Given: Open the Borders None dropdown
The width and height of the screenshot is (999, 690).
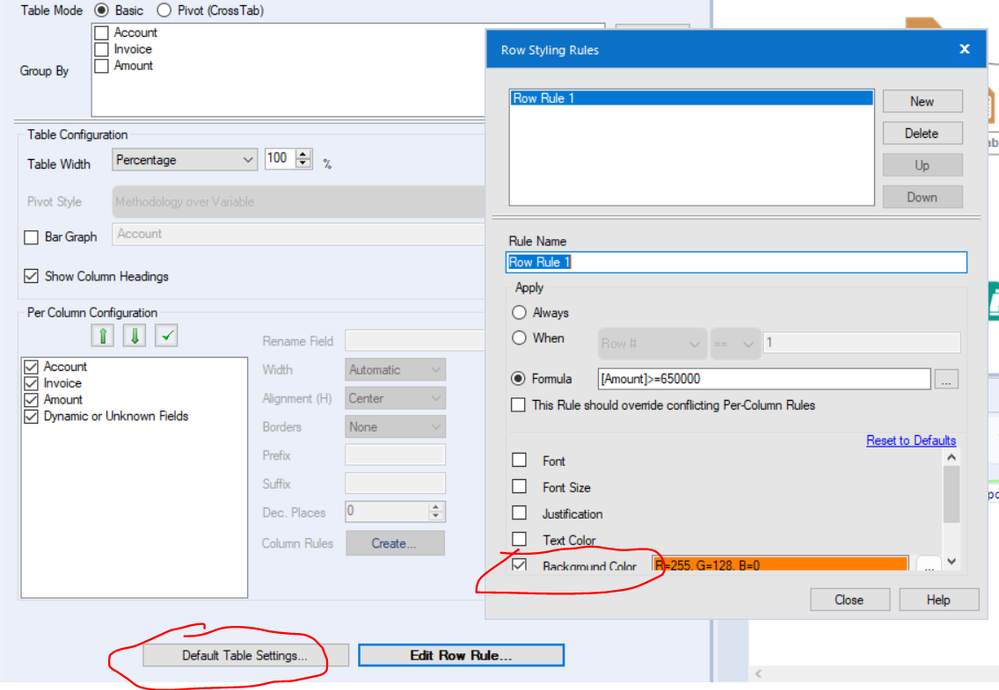Looking at the screenshot, I should click(x=396, y=427).
